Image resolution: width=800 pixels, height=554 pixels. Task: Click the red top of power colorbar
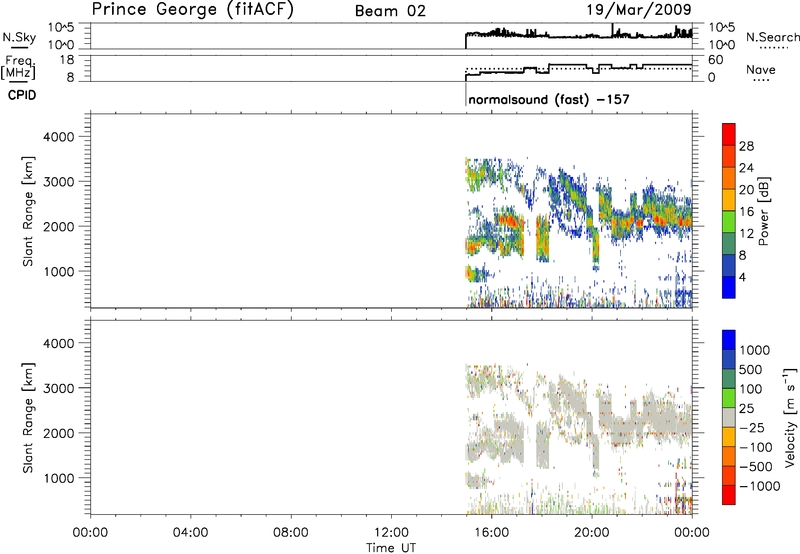pyautogui.click(x=729, y=134)
